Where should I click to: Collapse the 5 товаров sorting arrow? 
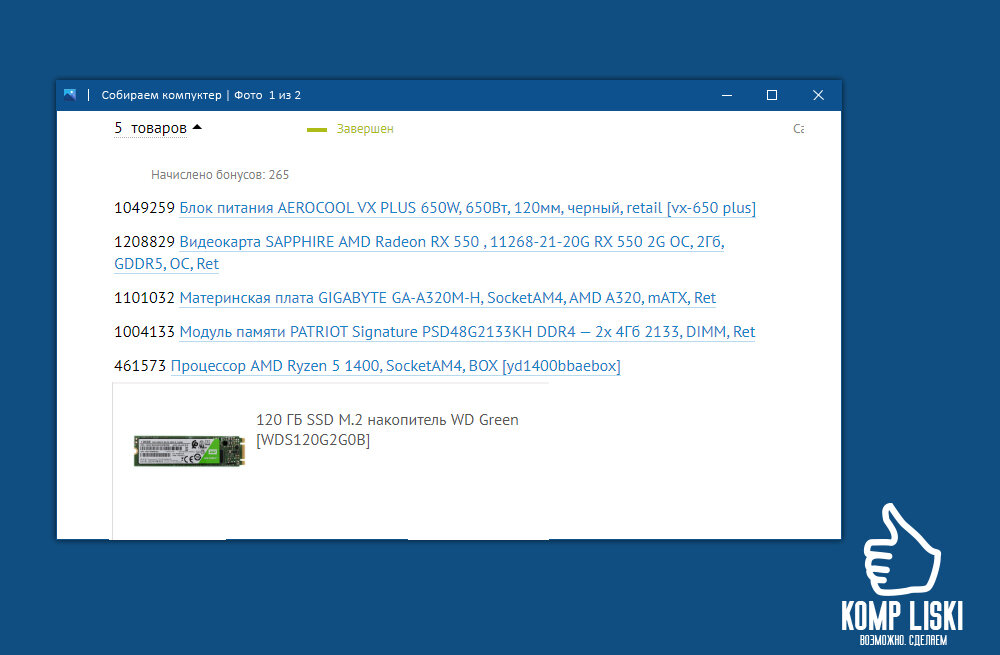click(x=196, y=127)
